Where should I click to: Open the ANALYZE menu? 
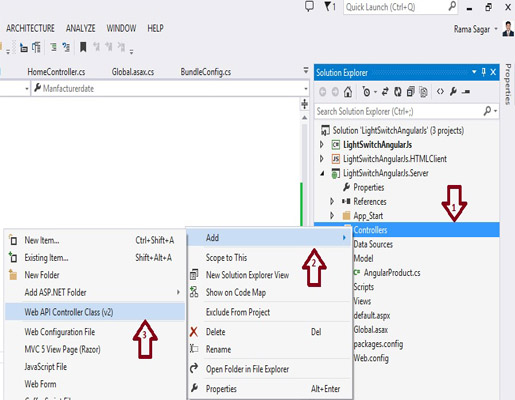tap(81, 28)
